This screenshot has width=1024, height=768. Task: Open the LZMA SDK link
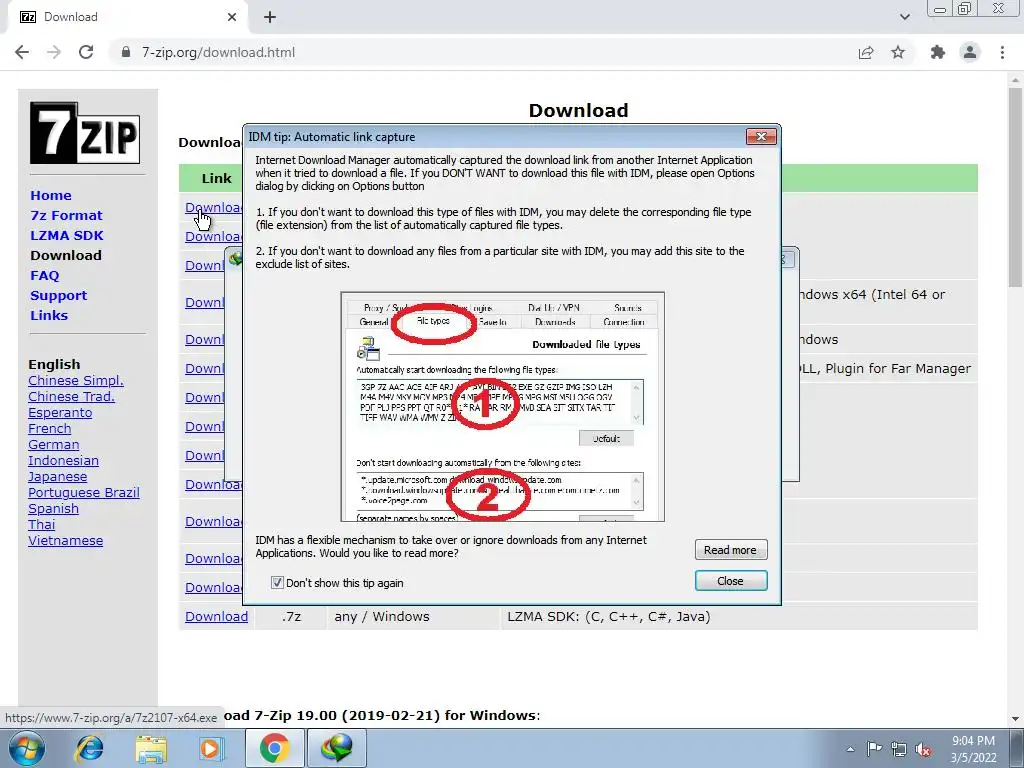point(67,235)
